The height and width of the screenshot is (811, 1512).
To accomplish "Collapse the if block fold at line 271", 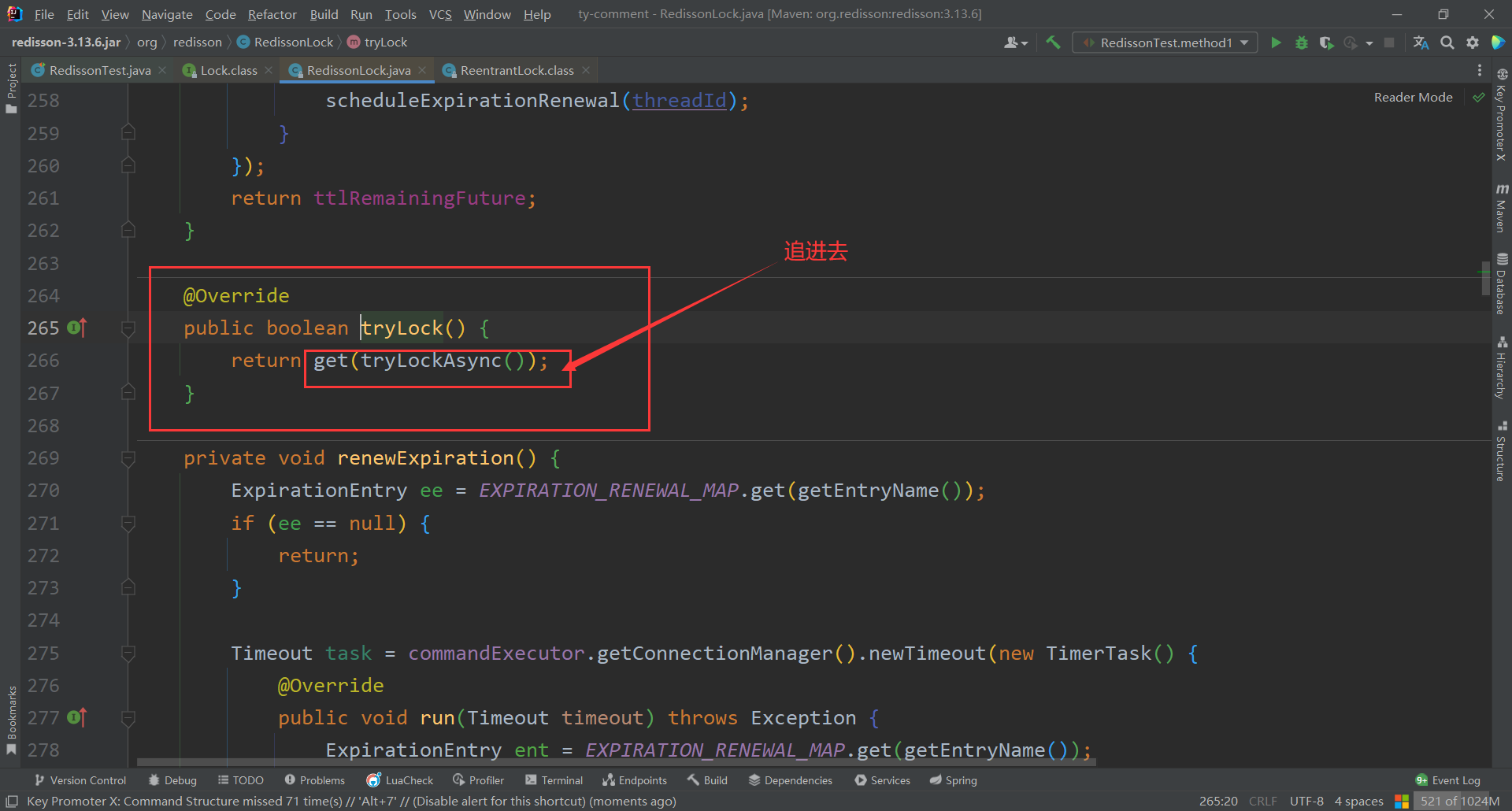I will click(128, 523).
